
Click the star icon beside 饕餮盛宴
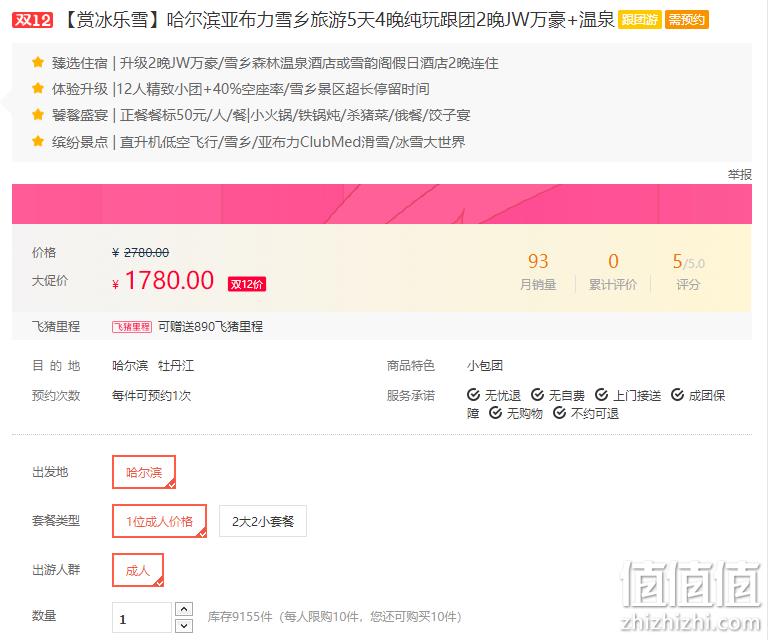tap(38, 115)
